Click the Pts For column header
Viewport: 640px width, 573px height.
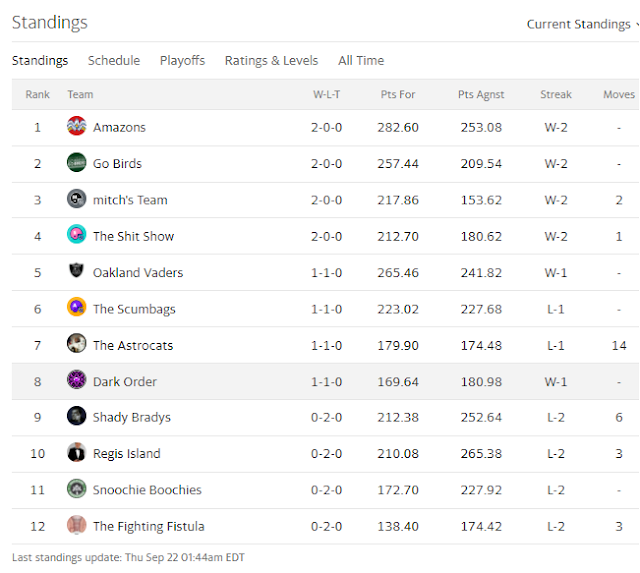[398, 95]
